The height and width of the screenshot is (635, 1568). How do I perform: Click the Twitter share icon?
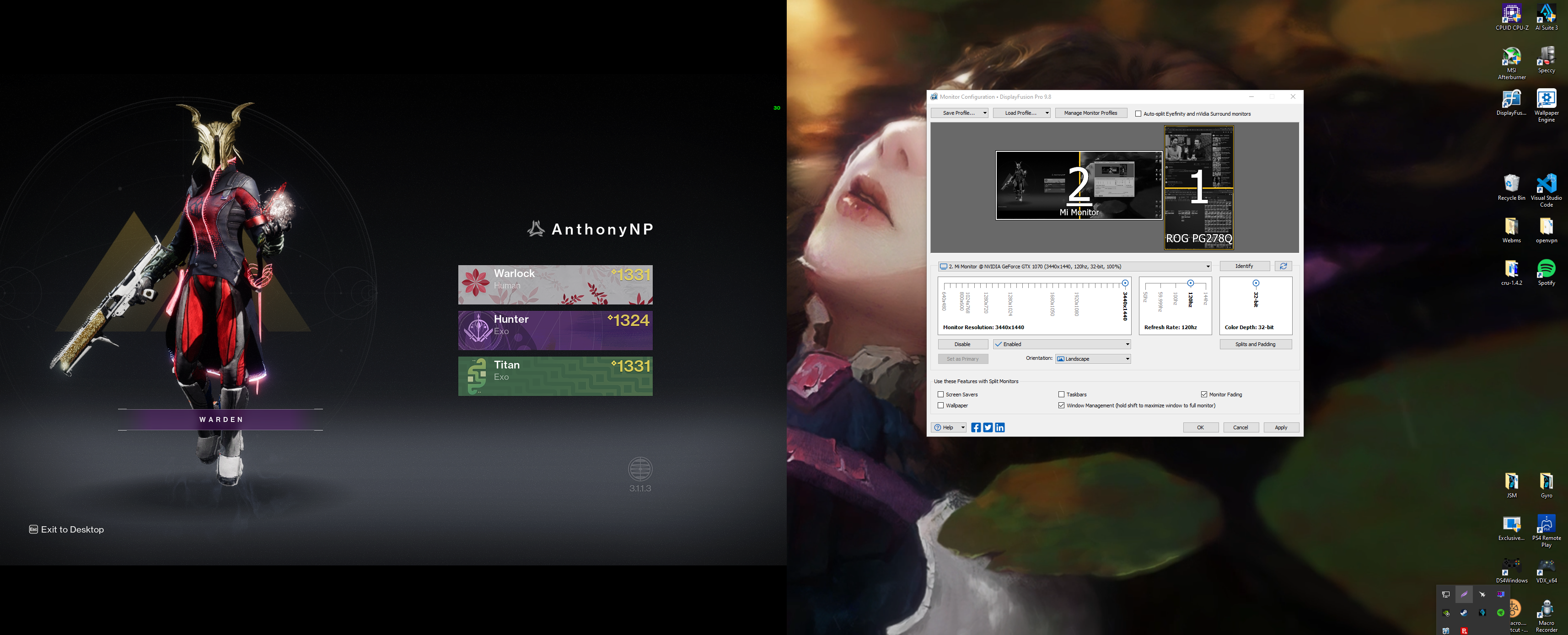click(x=987, y=427)
